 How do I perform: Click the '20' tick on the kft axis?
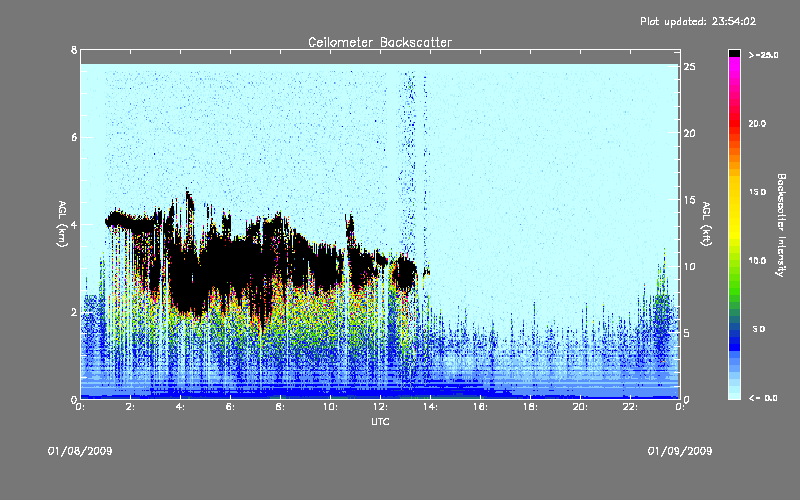(689, 133)
